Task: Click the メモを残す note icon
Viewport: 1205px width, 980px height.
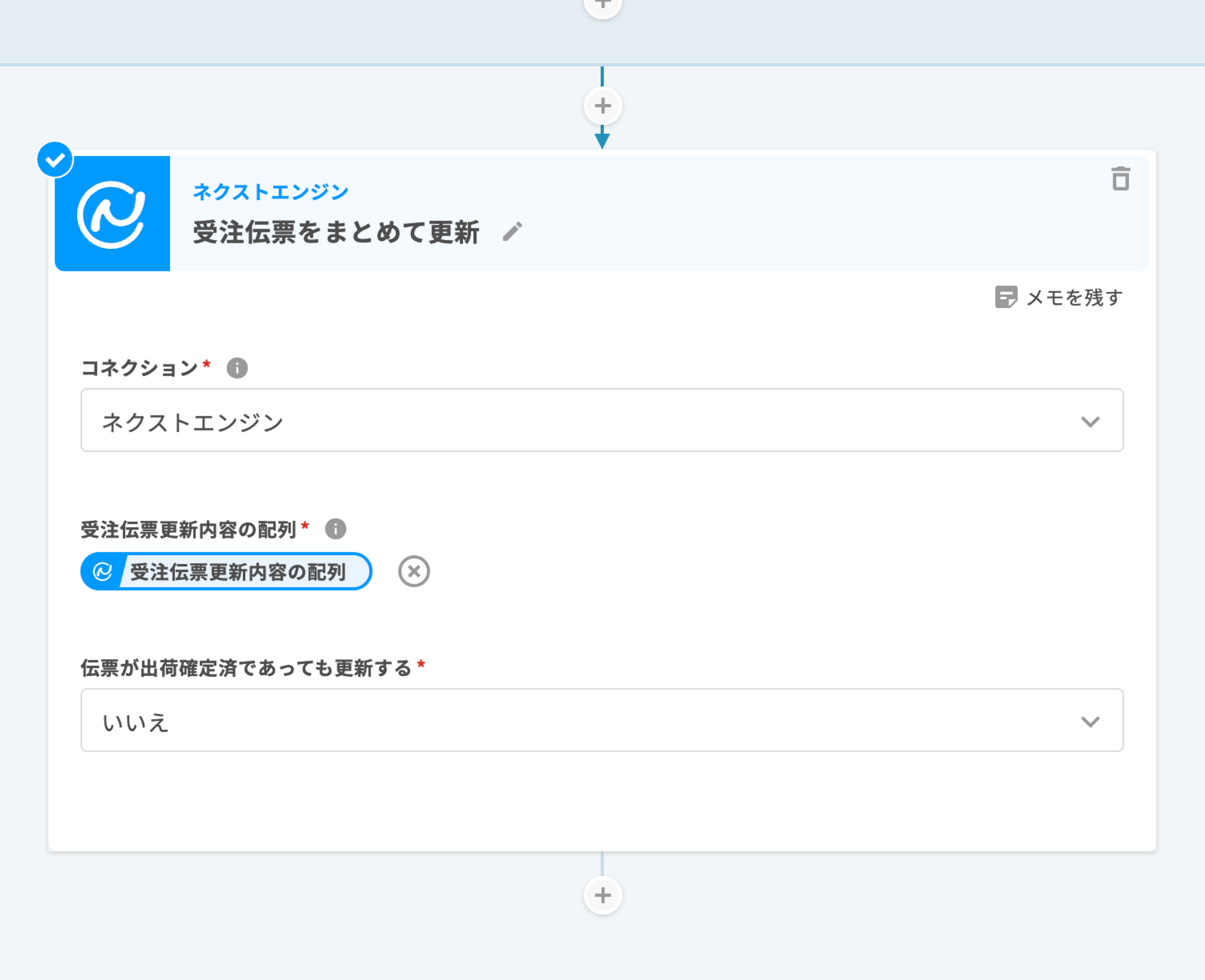Action: (x=1006, y=297)
